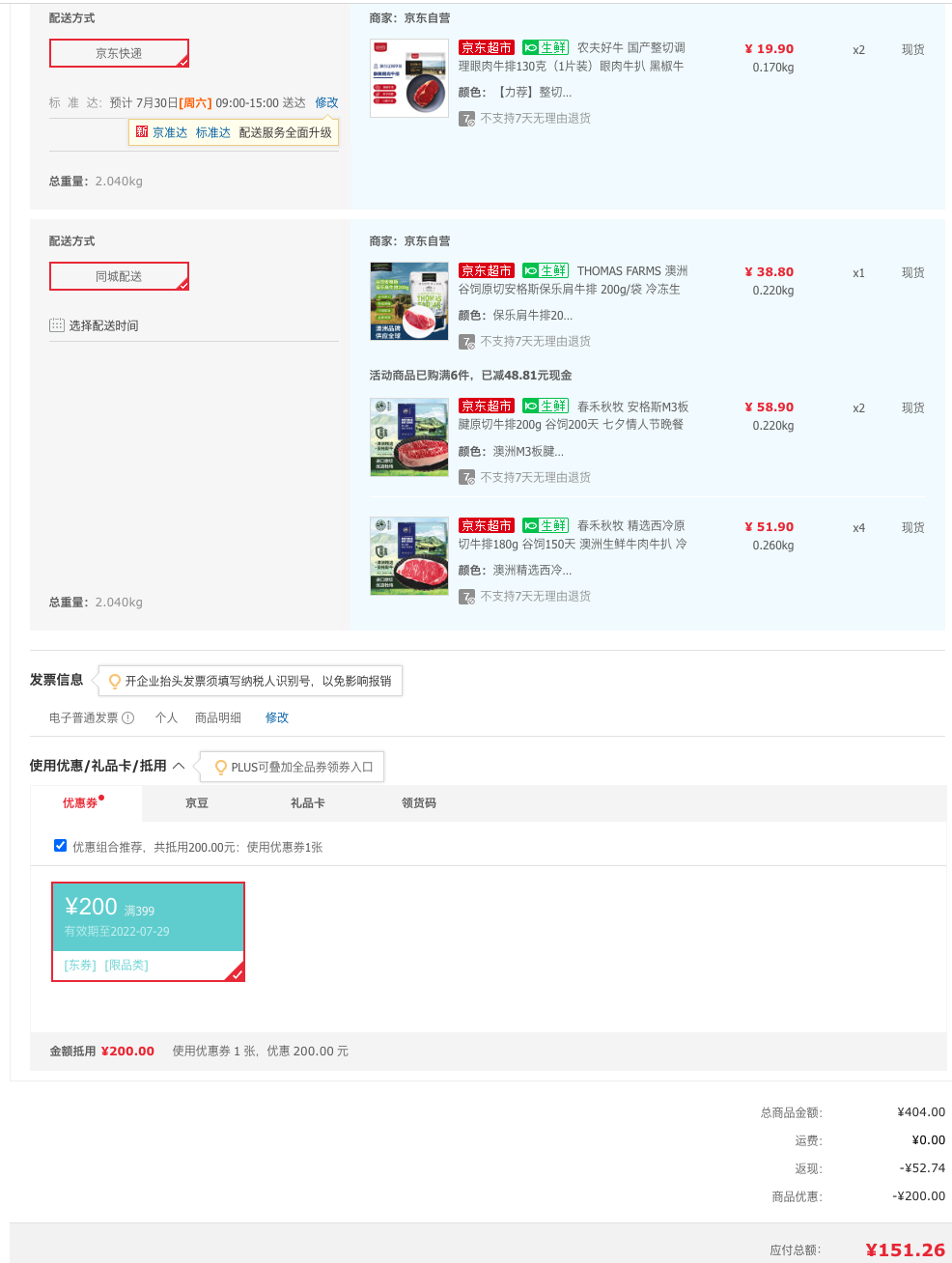
Task: Click ¥19.90 price of 农夫好牛 item
Action: (x=769, y=48)
